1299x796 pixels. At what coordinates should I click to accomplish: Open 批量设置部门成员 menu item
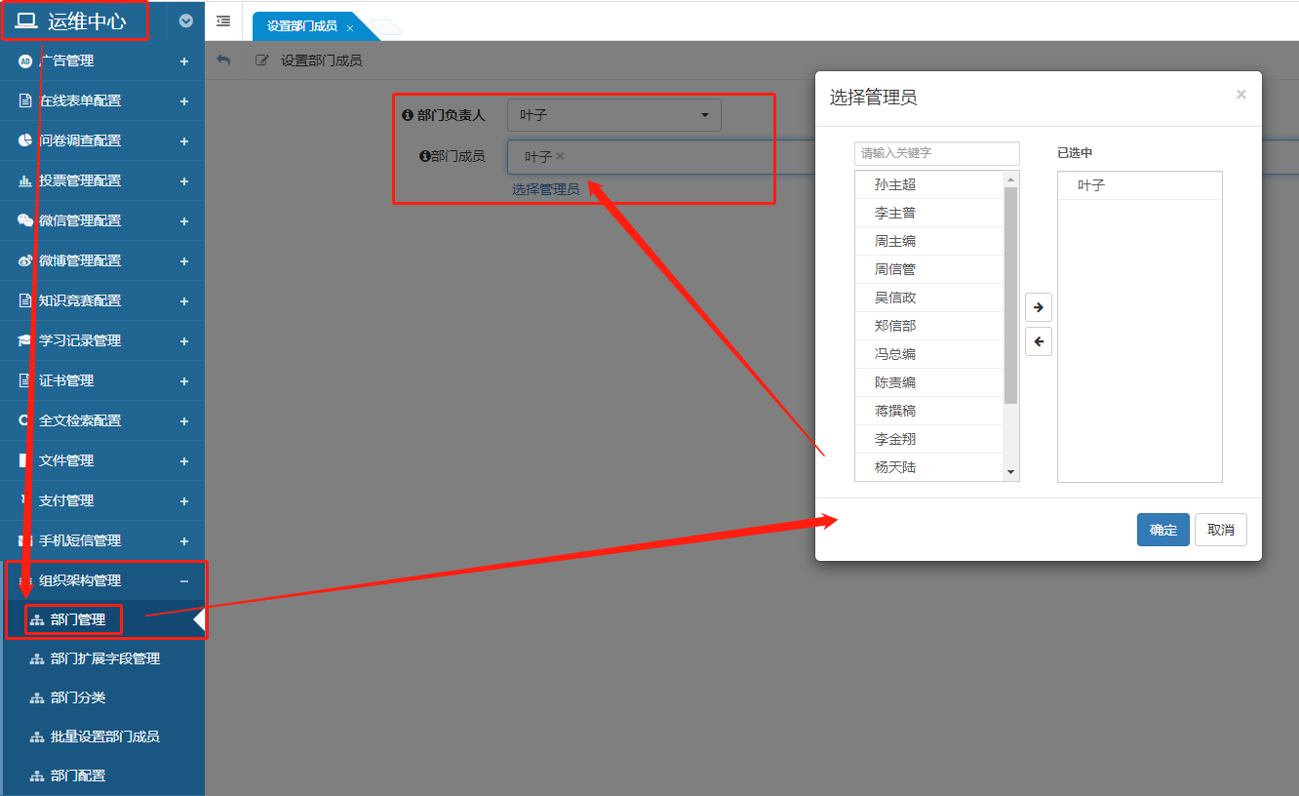(105, 737)
